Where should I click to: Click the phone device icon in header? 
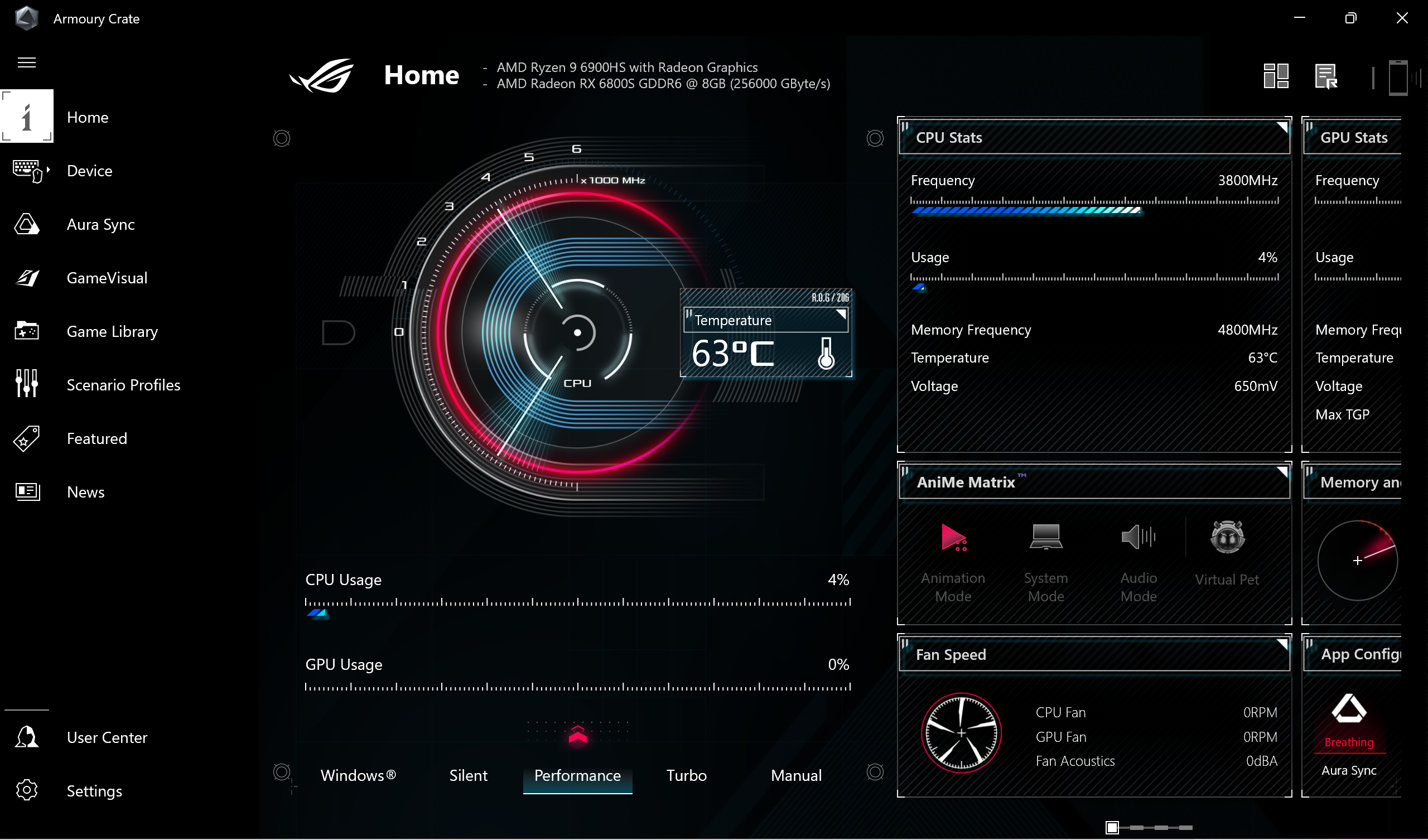[x=1397, y=77]
